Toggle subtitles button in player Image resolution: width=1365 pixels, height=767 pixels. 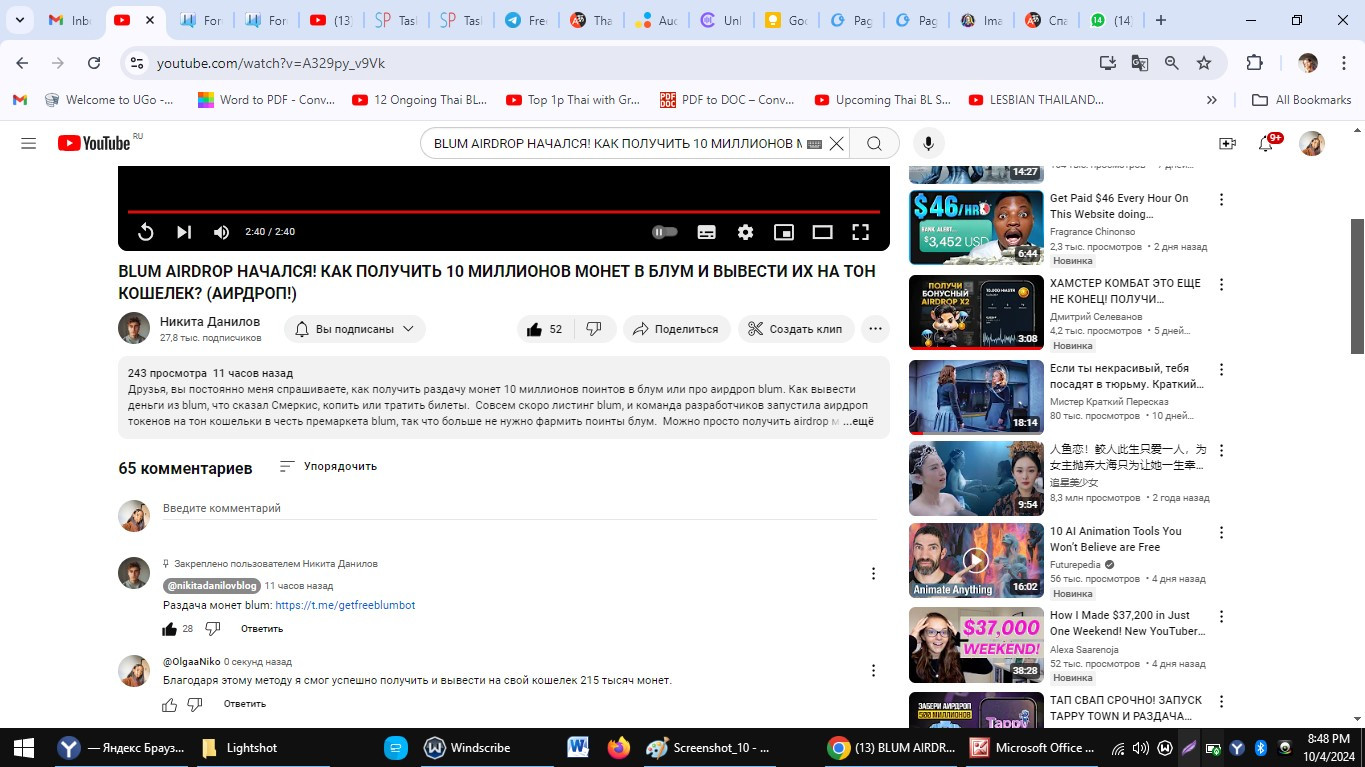(x=707, y=232)
